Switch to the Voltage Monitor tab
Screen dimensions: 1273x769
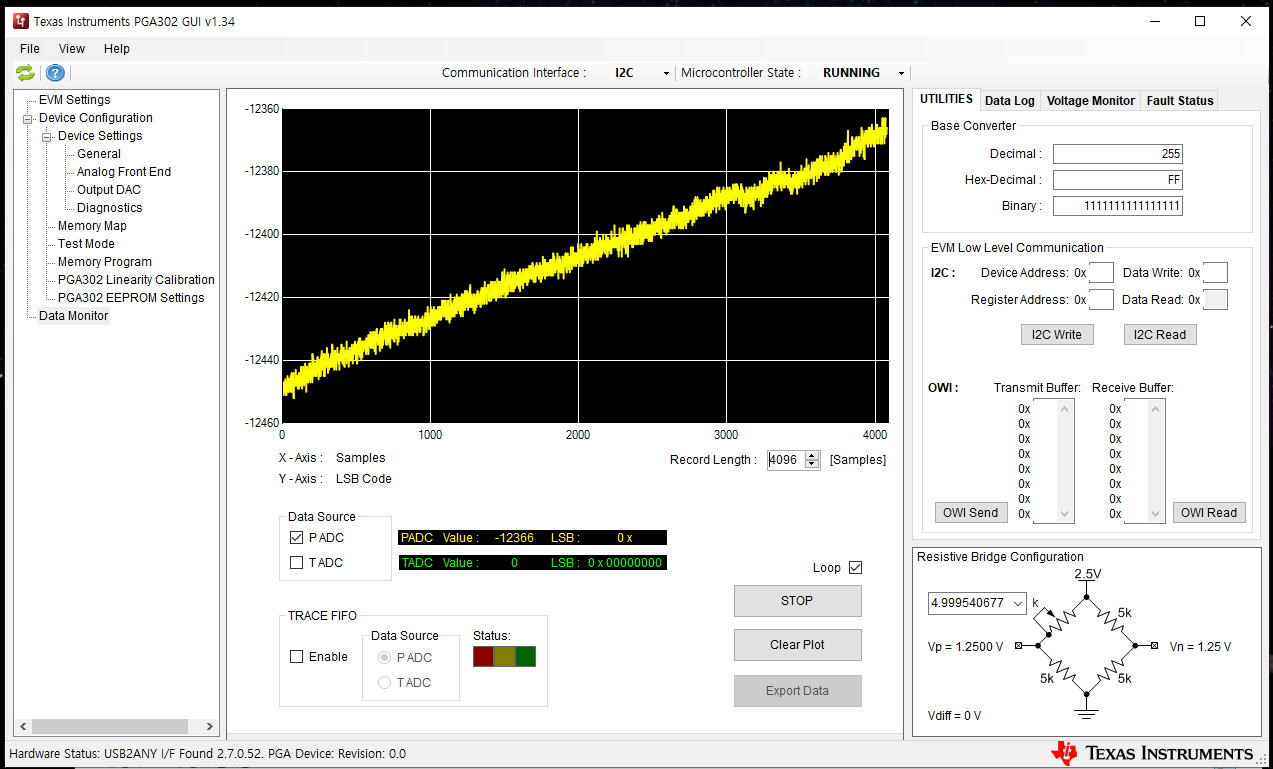pos(1091,100)
